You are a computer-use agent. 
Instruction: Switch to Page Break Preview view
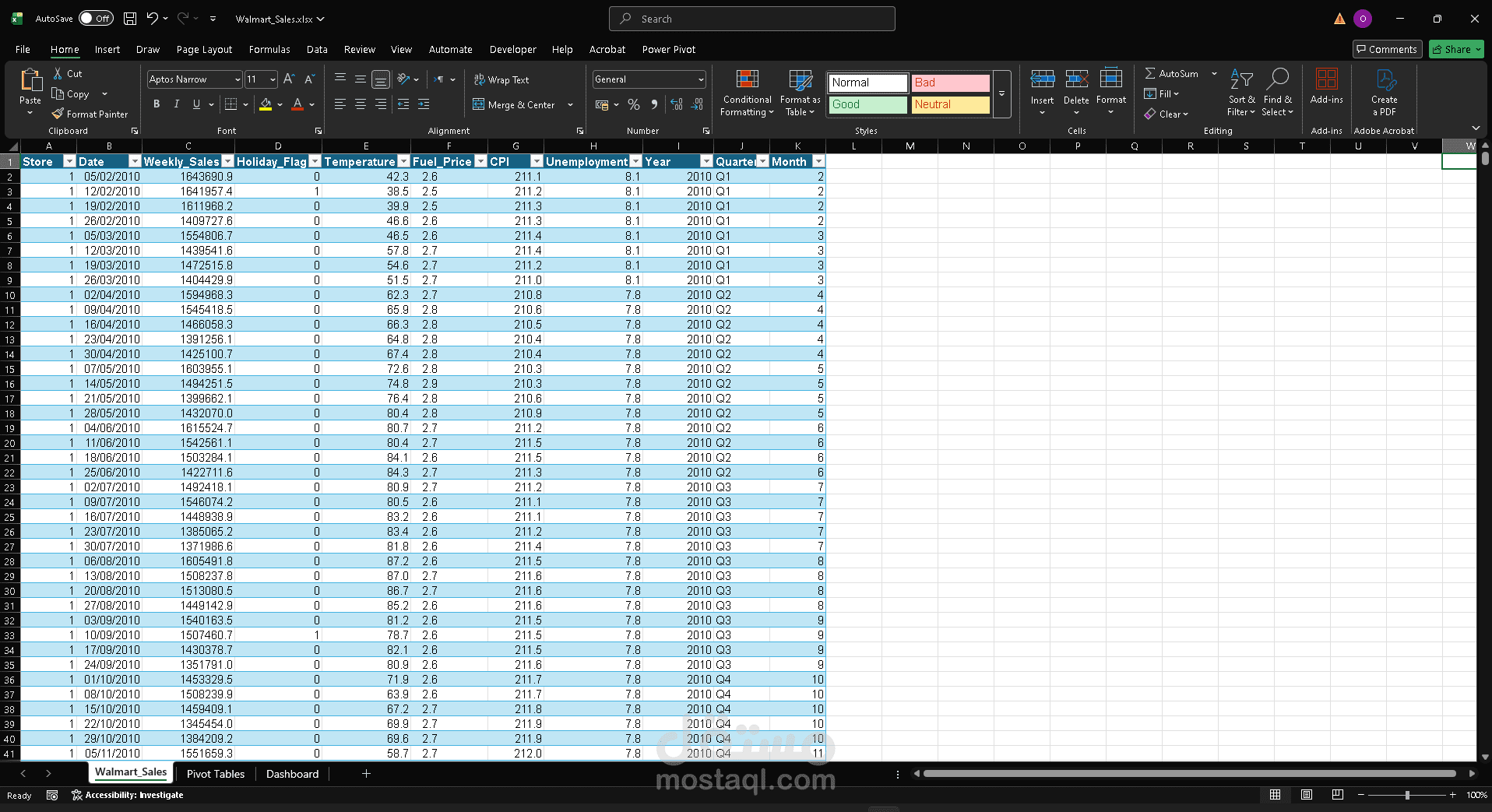[1338, 795]
